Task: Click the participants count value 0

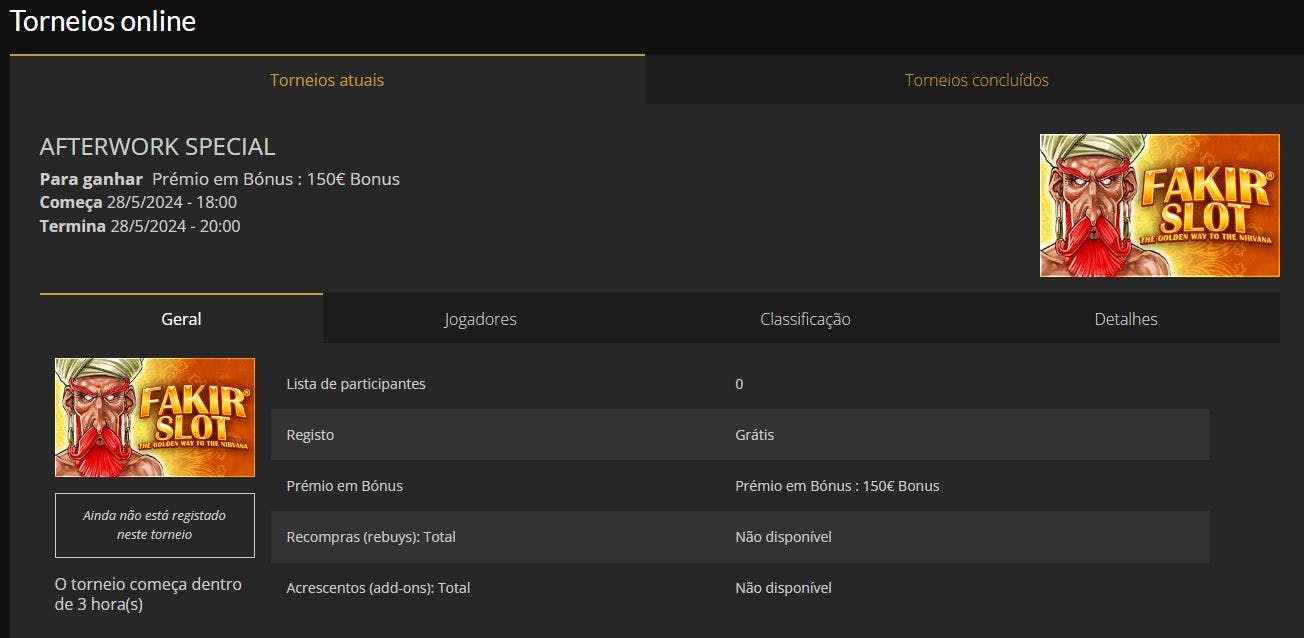Action: (x=739, y=384)
